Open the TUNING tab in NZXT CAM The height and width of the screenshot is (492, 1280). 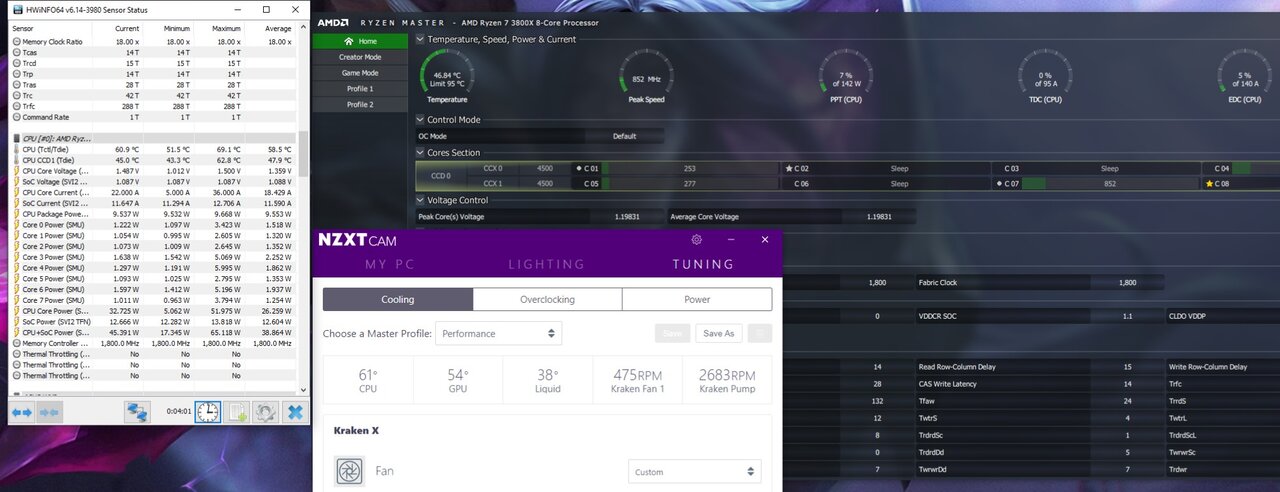(703, 265)
